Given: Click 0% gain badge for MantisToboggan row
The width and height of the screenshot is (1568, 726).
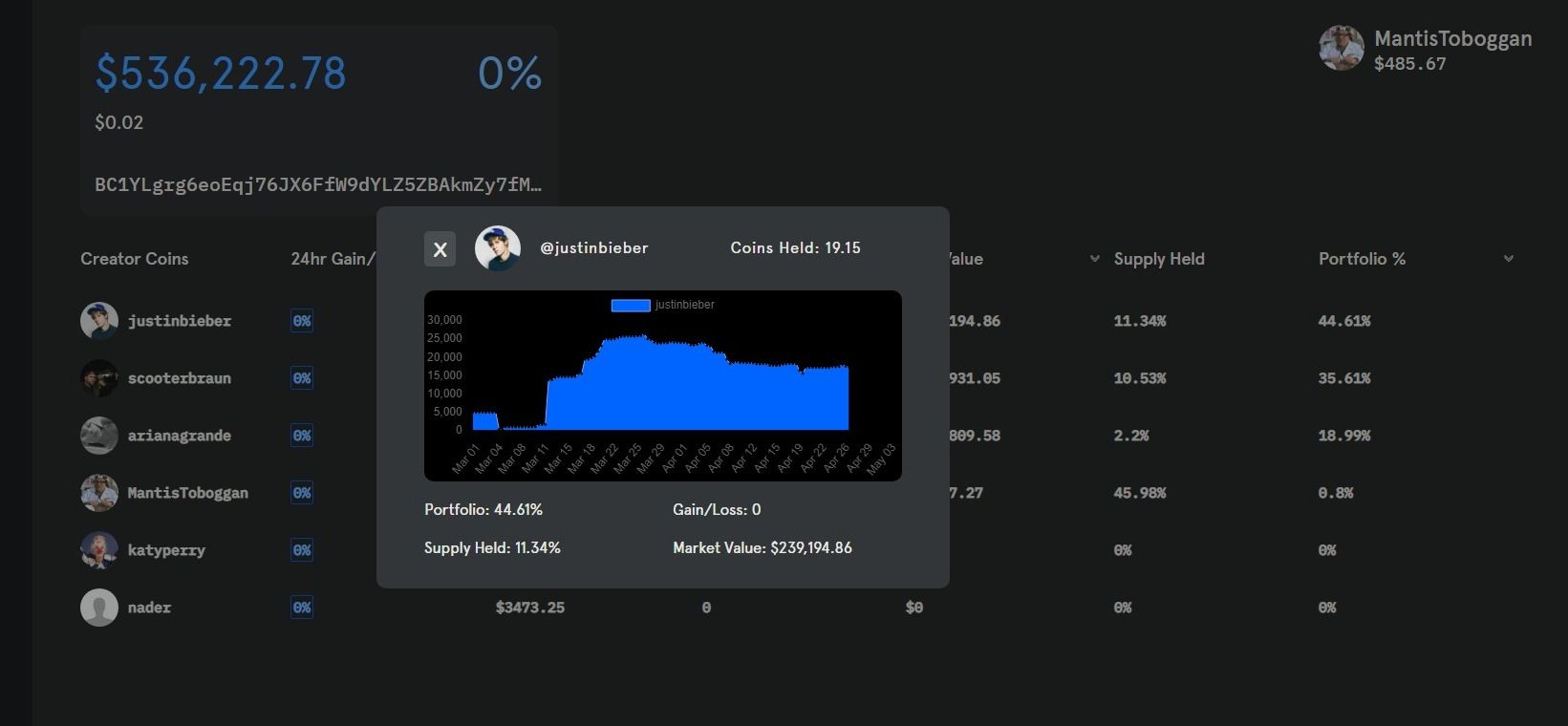Looking at the screenshot, I should click(302, 493).
